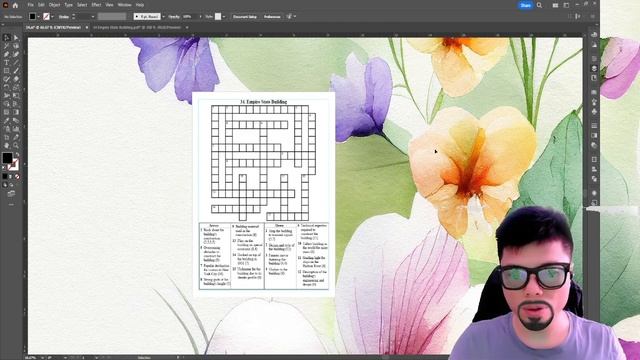Select the Paintbrush tool
Viewport: 640px width, 360px height.
pyautogui.click(x=16, y=71)
